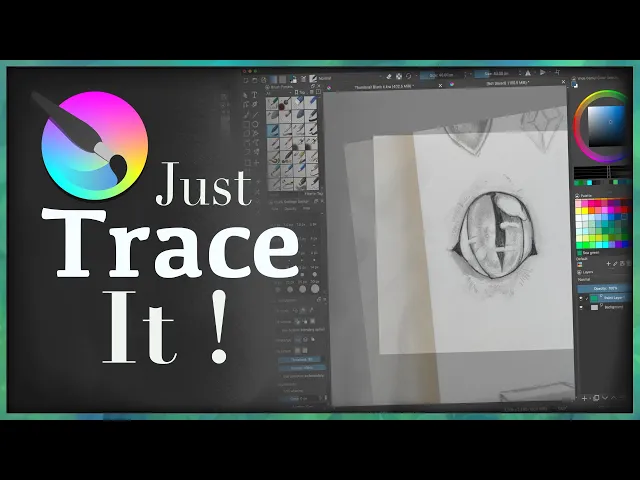Open the Normal blending mode dropdown in toolbar

tap(351, 77)
